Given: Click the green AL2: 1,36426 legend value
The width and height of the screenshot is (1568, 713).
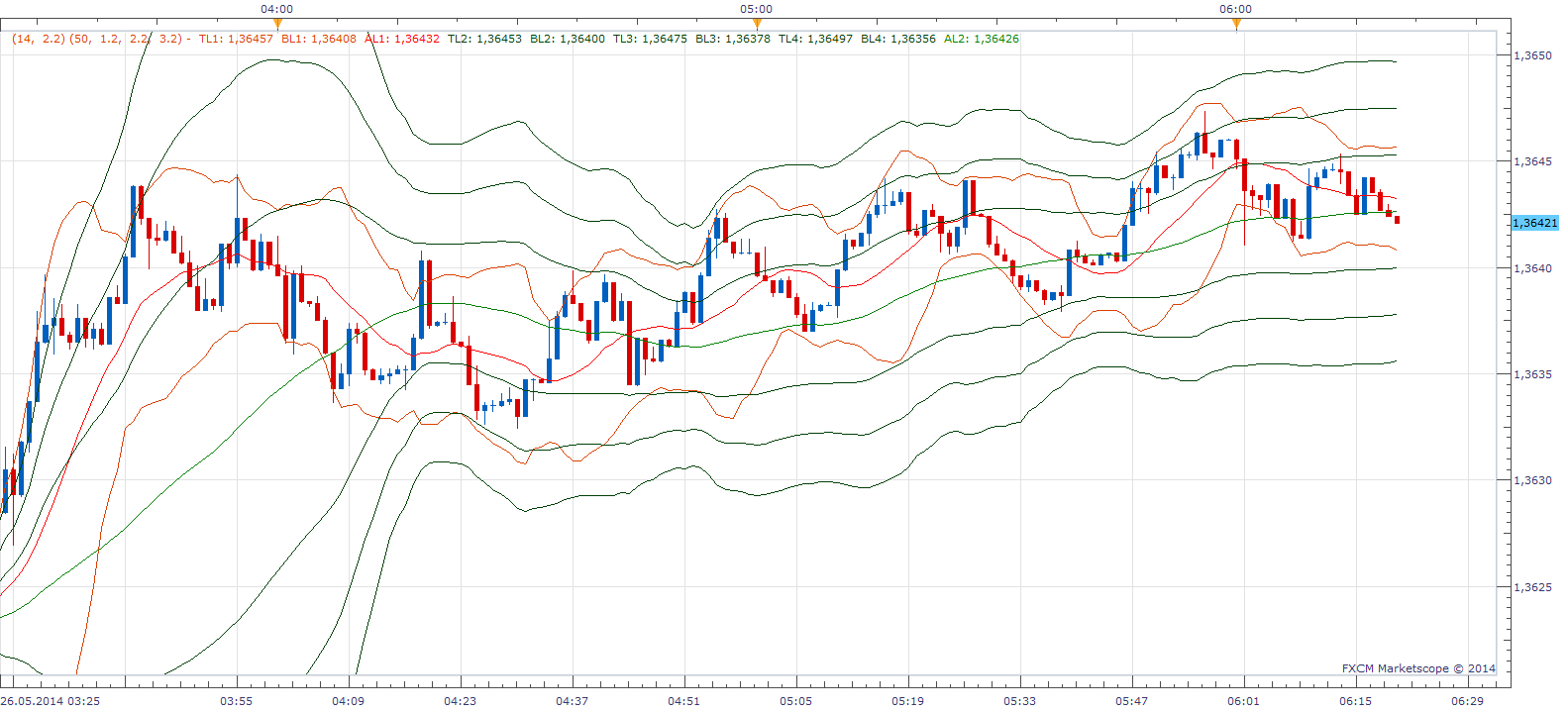Looking at the screenshot, I should pyautogui.click(x=982, y=40).
